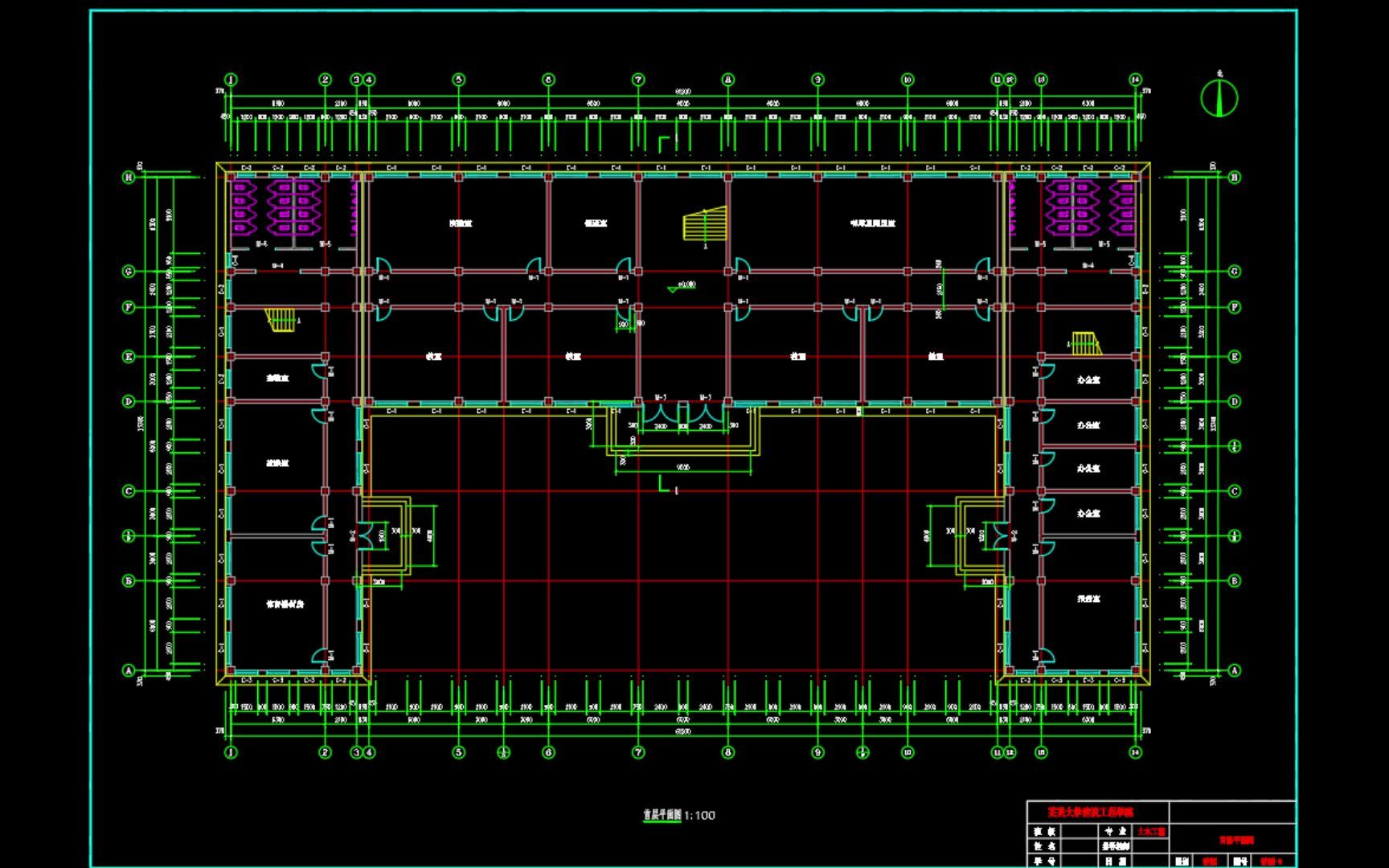Select the right wing staircase symbol

[x=1085, y=343]
